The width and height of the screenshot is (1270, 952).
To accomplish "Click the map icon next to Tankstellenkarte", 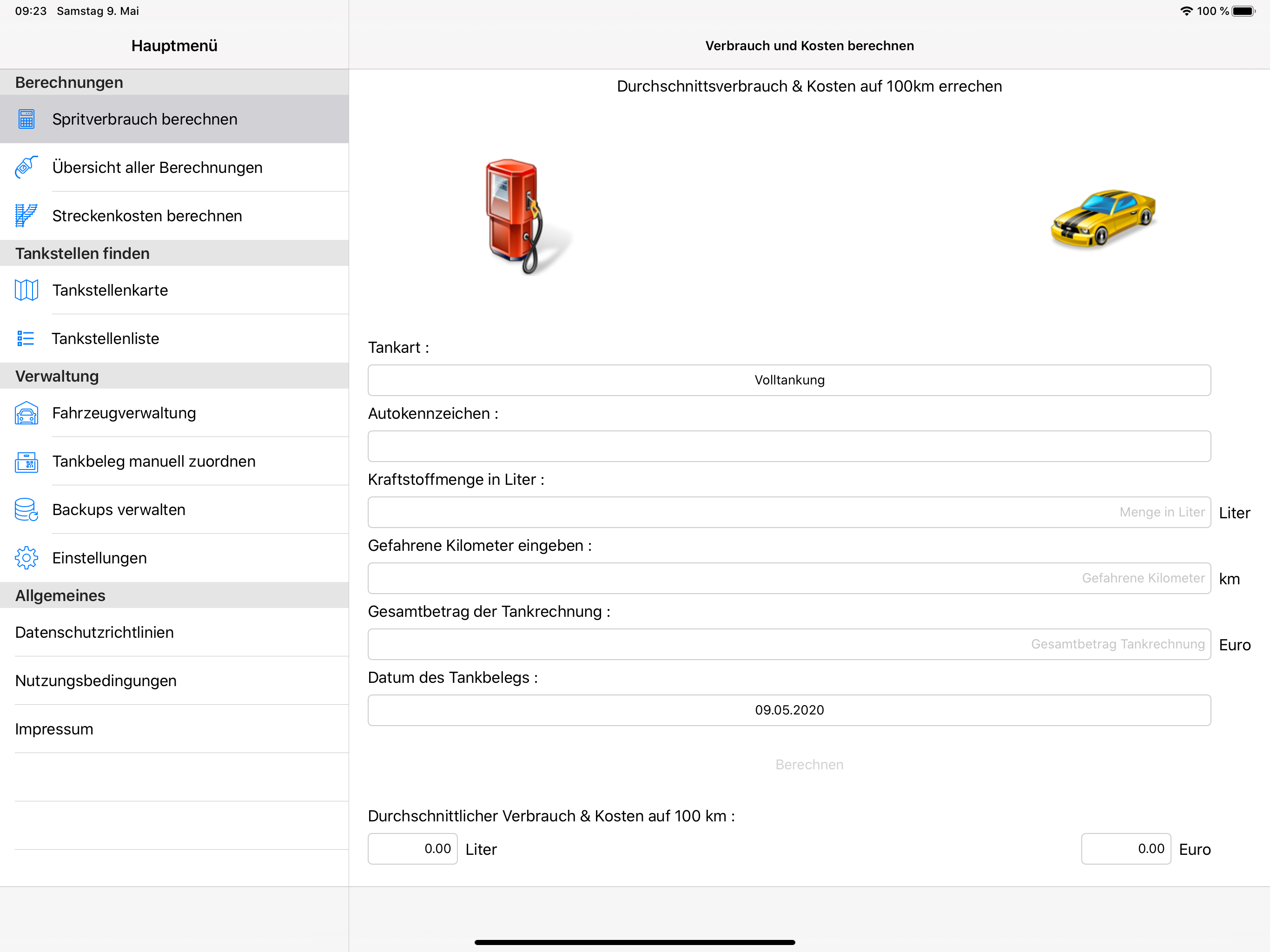I will [x=26, y=290].
